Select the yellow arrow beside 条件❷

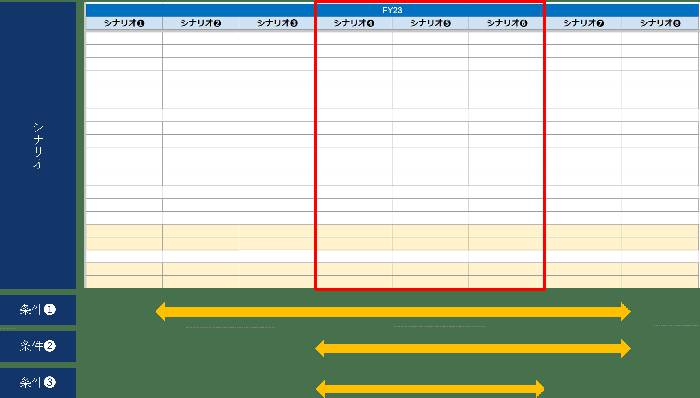pyautogui.click(x=473, y=348)
